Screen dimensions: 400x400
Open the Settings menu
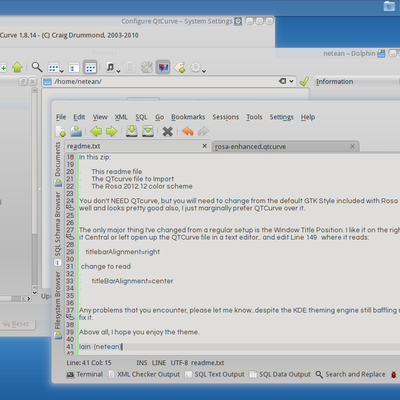click(282, 117)
